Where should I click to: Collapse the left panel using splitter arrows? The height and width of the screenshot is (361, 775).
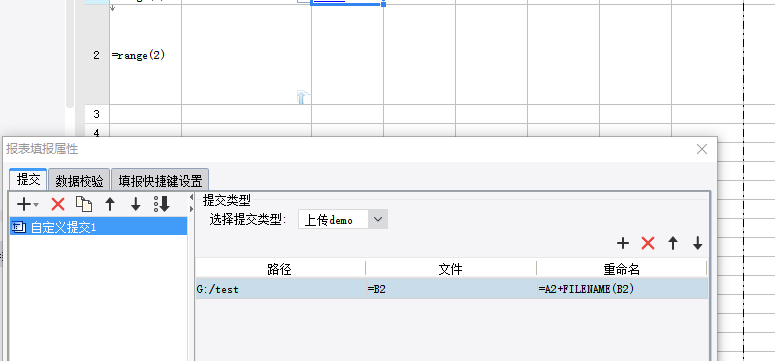coord(192,197)
